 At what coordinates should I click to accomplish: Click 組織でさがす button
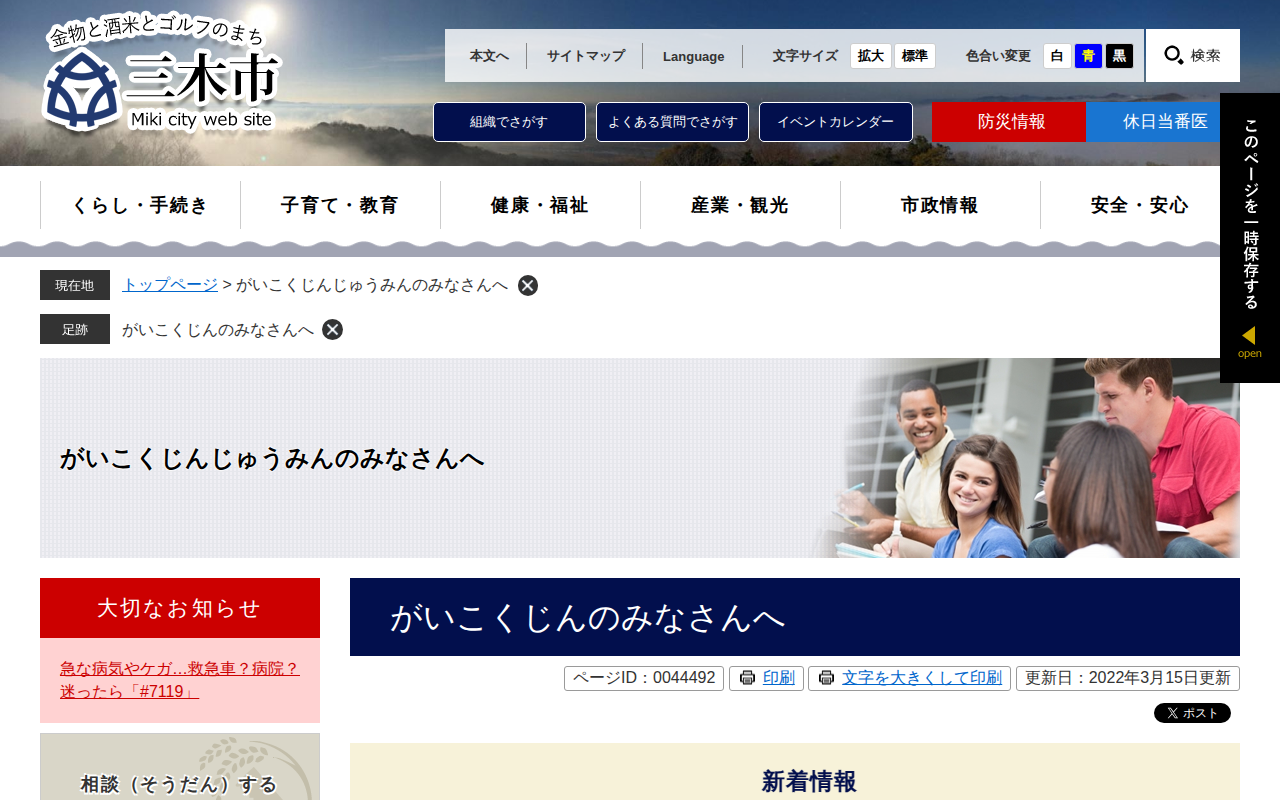tap(509, 122)
